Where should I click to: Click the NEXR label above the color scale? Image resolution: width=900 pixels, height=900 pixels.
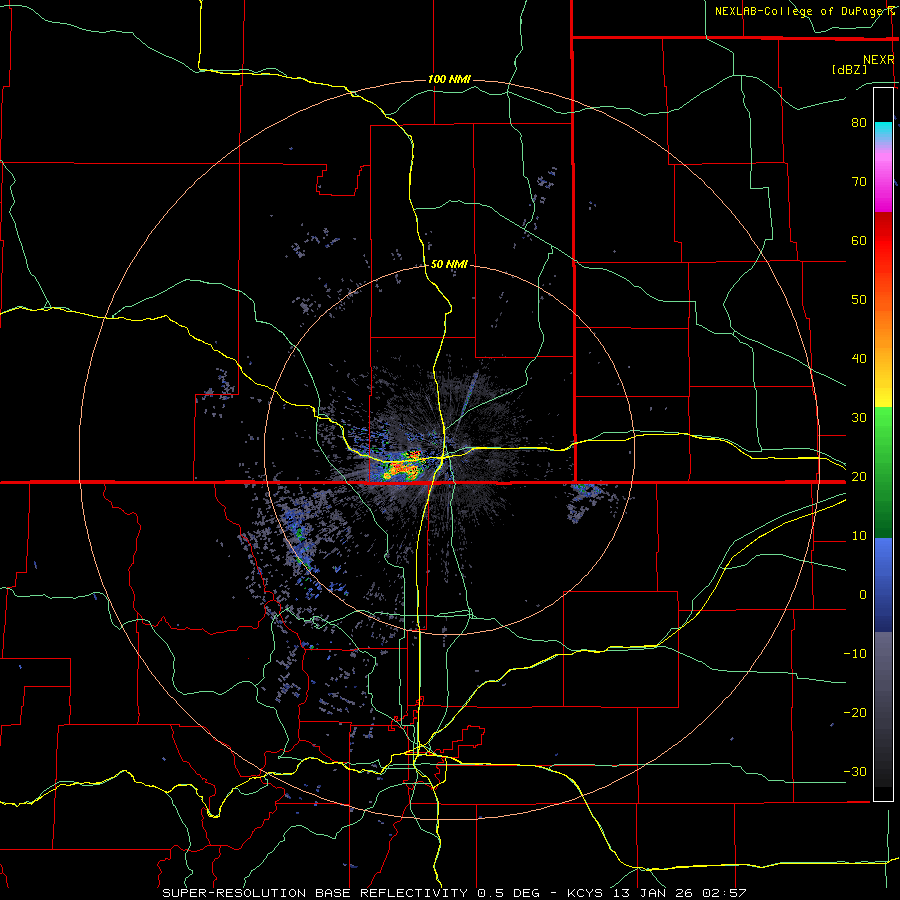click(879, 60)
